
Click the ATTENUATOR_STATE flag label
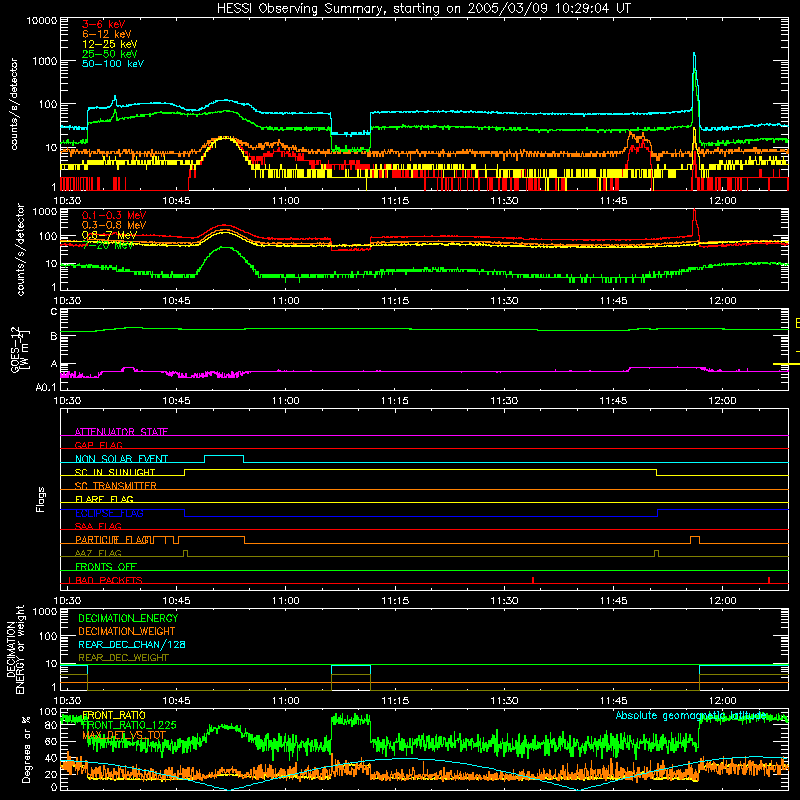121,432
